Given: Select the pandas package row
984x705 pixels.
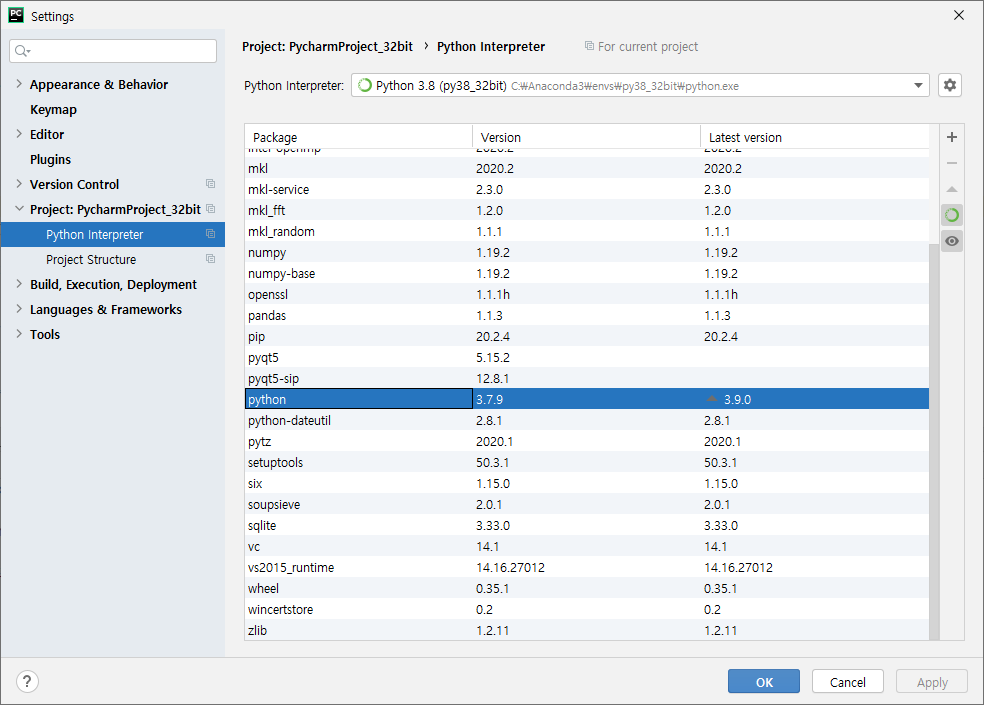Looking at the screenshot, I should coord(587,315).
